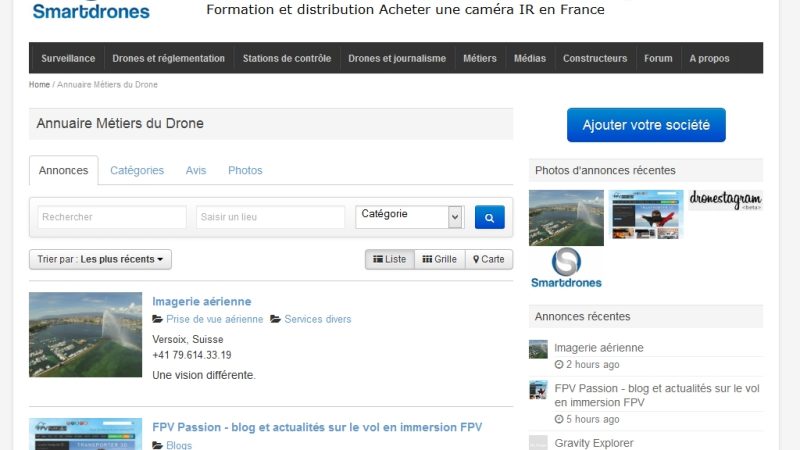
Task: Switch to Grille view
Action: [439, 259]
